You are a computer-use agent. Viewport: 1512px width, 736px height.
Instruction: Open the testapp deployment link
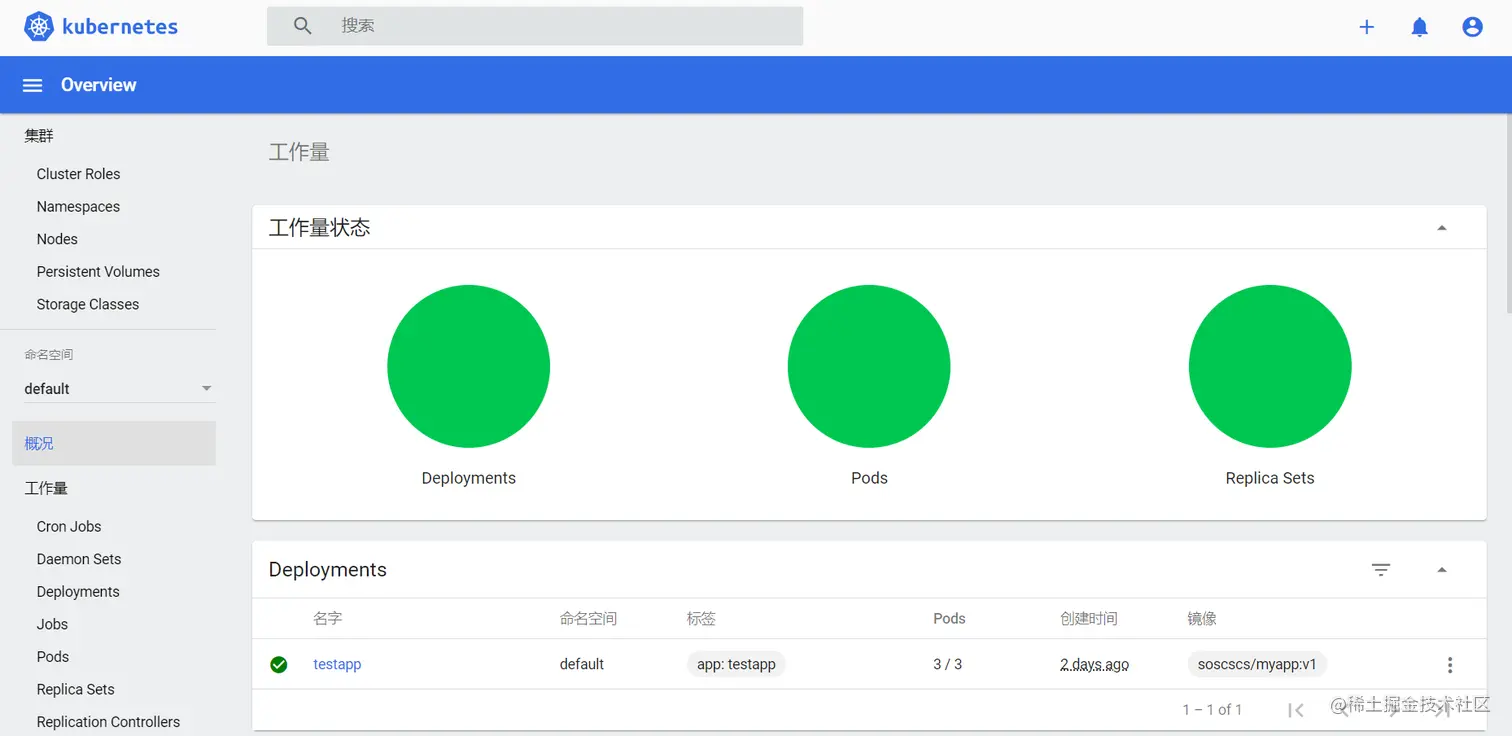coord(337,664)
